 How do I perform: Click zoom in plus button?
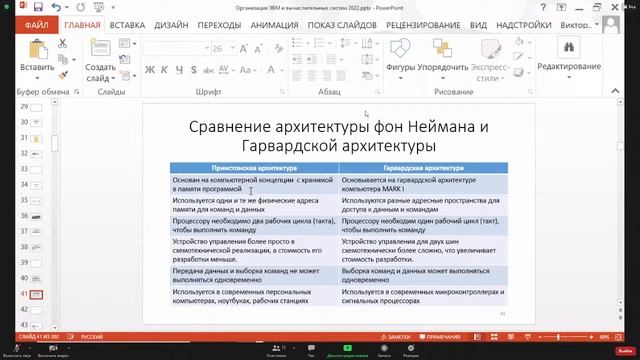591,337
